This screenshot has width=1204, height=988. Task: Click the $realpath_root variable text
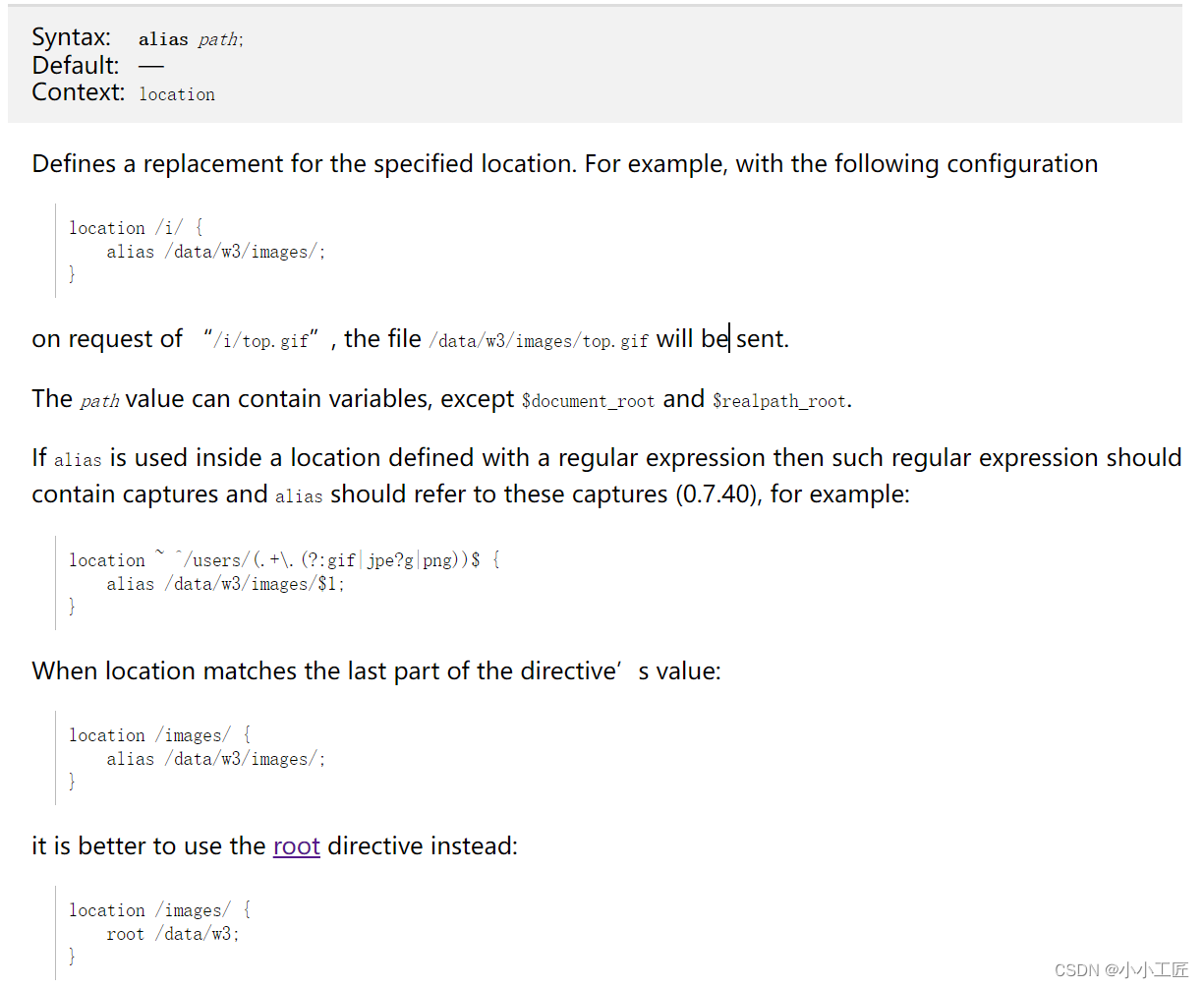tap(779, 401)
